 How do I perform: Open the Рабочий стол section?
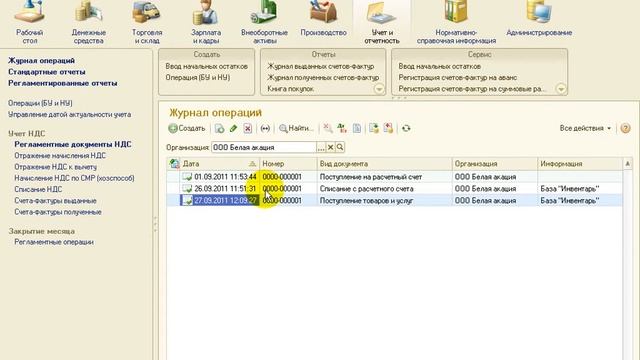(x=29, y=23)
